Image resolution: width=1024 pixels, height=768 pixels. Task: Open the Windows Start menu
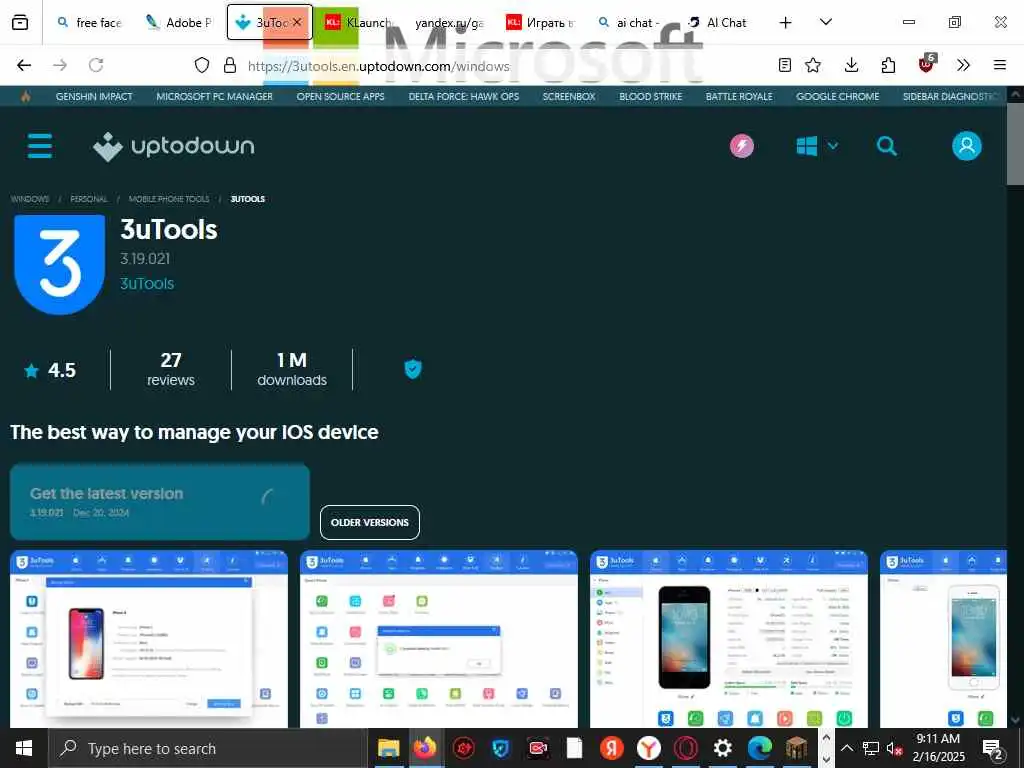coord(24,748)
